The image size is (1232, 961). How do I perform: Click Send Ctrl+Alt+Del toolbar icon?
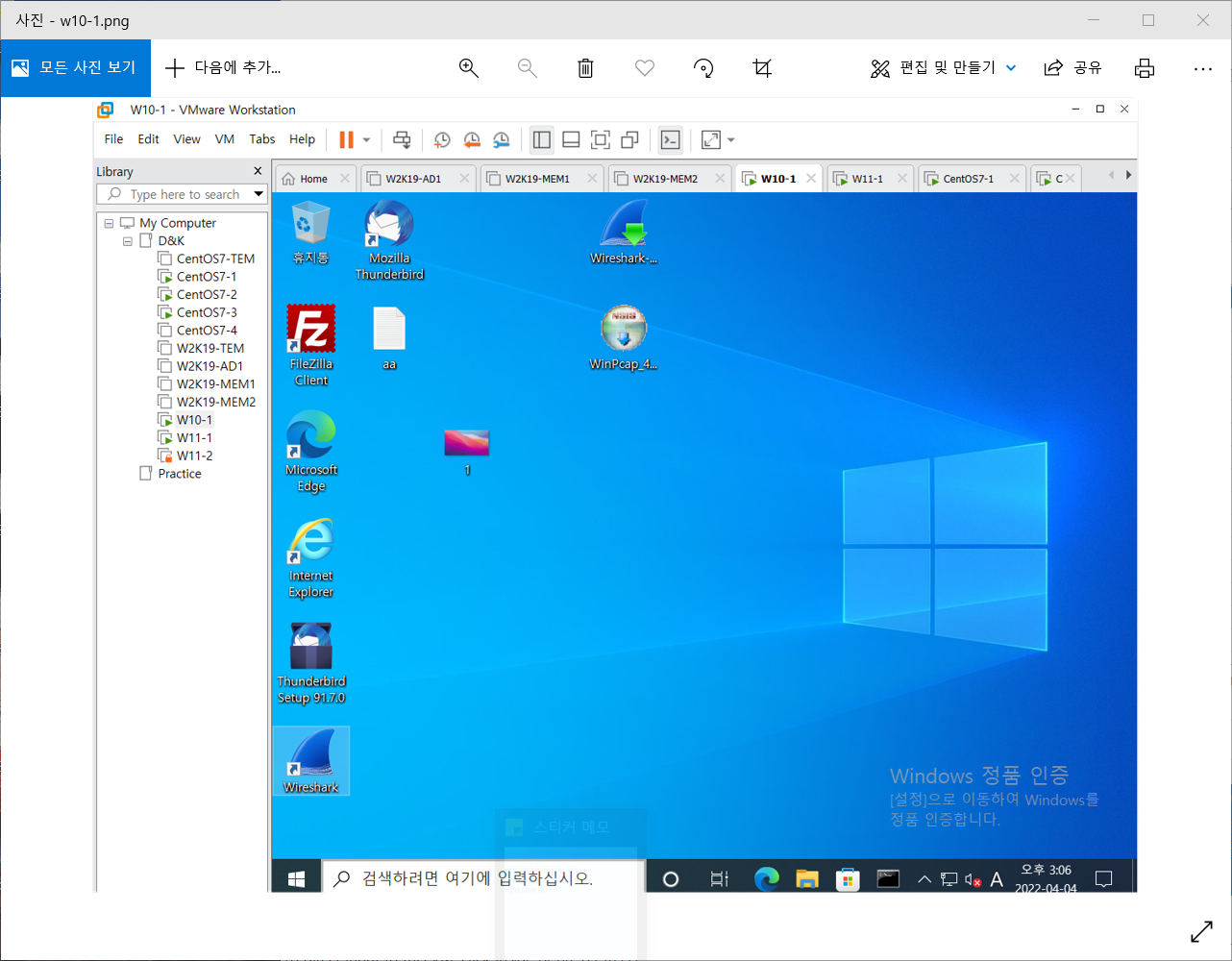[402, 139]
